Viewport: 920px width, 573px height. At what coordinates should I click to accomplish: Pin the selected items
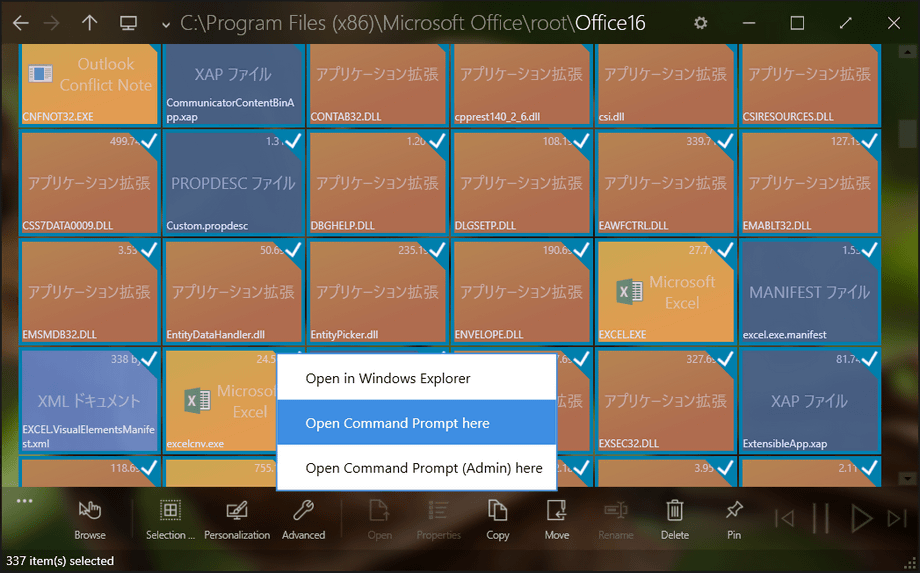tap(734, 520)
